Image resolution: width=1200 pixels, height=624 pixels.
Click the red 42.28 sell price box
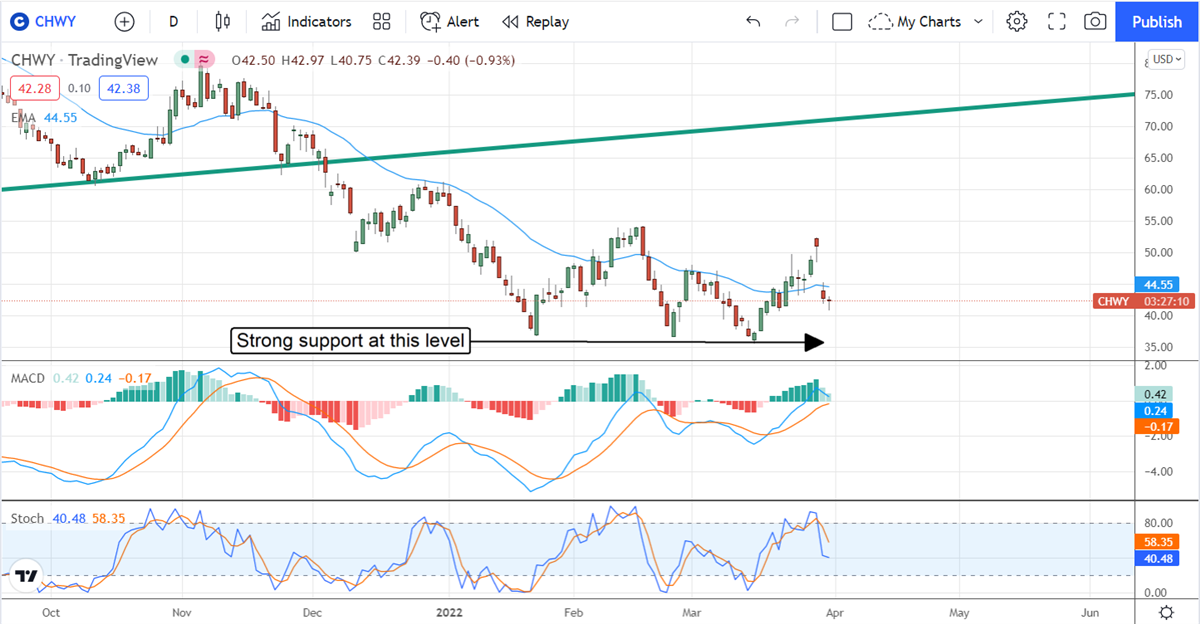pyautogui.click(x=34, y=89)
